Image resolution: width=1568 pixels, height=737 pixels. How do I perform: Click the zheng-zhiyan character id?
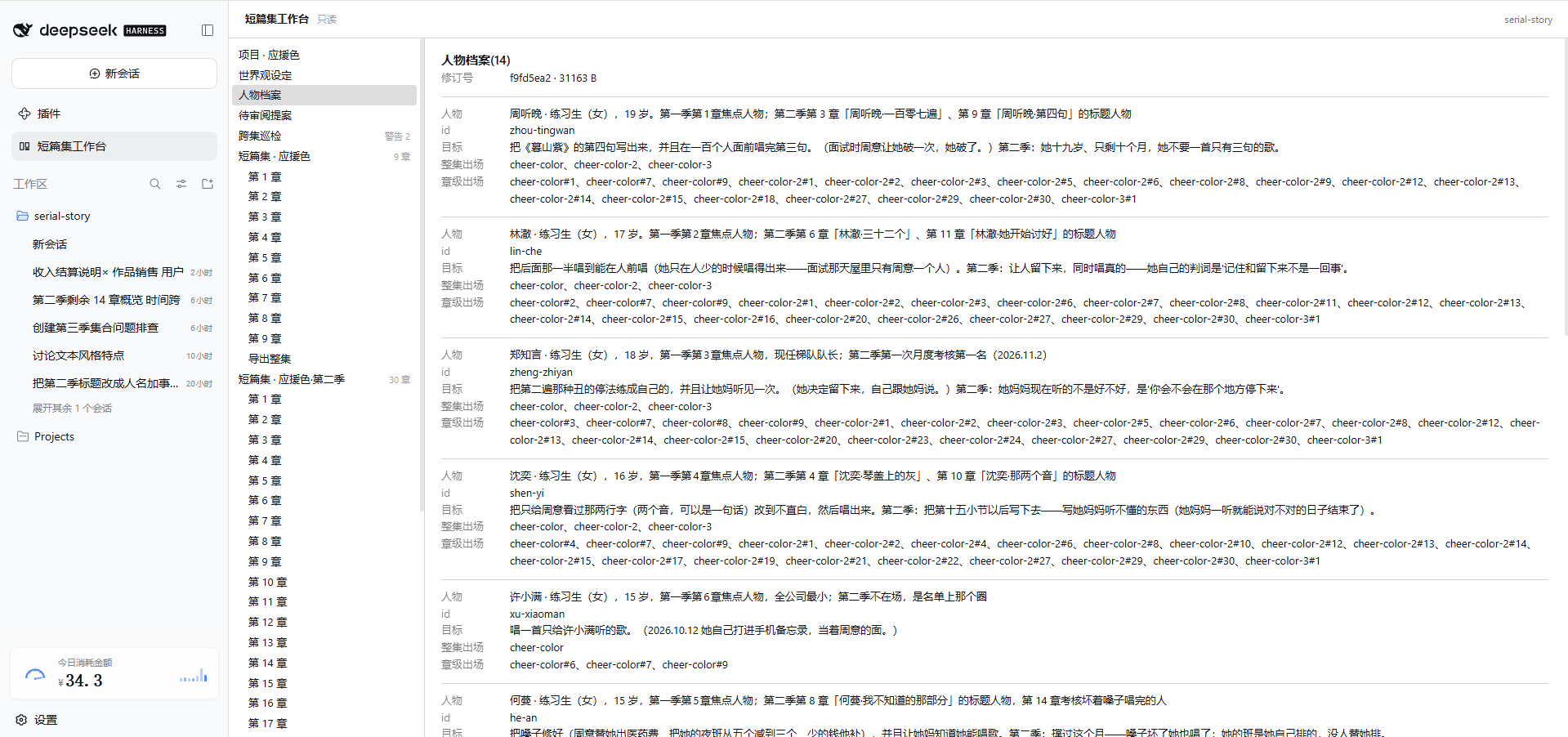[x=541, y=372]
